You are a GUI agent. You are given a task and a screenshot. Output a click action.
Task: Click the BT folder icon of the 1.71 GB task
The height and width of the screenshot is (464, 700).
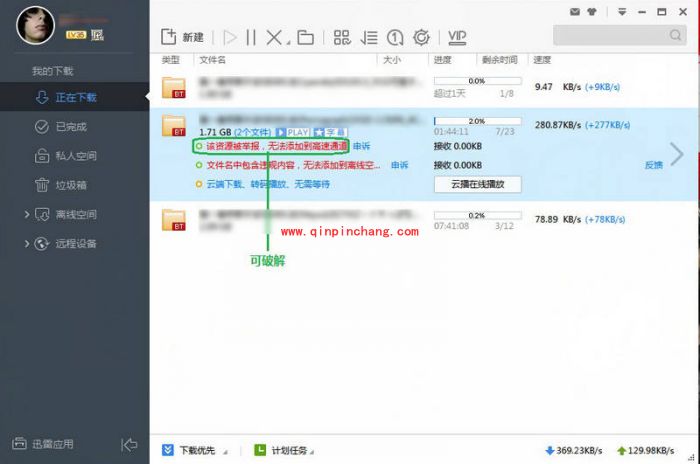pyautogui.click(x=173, y=125)
